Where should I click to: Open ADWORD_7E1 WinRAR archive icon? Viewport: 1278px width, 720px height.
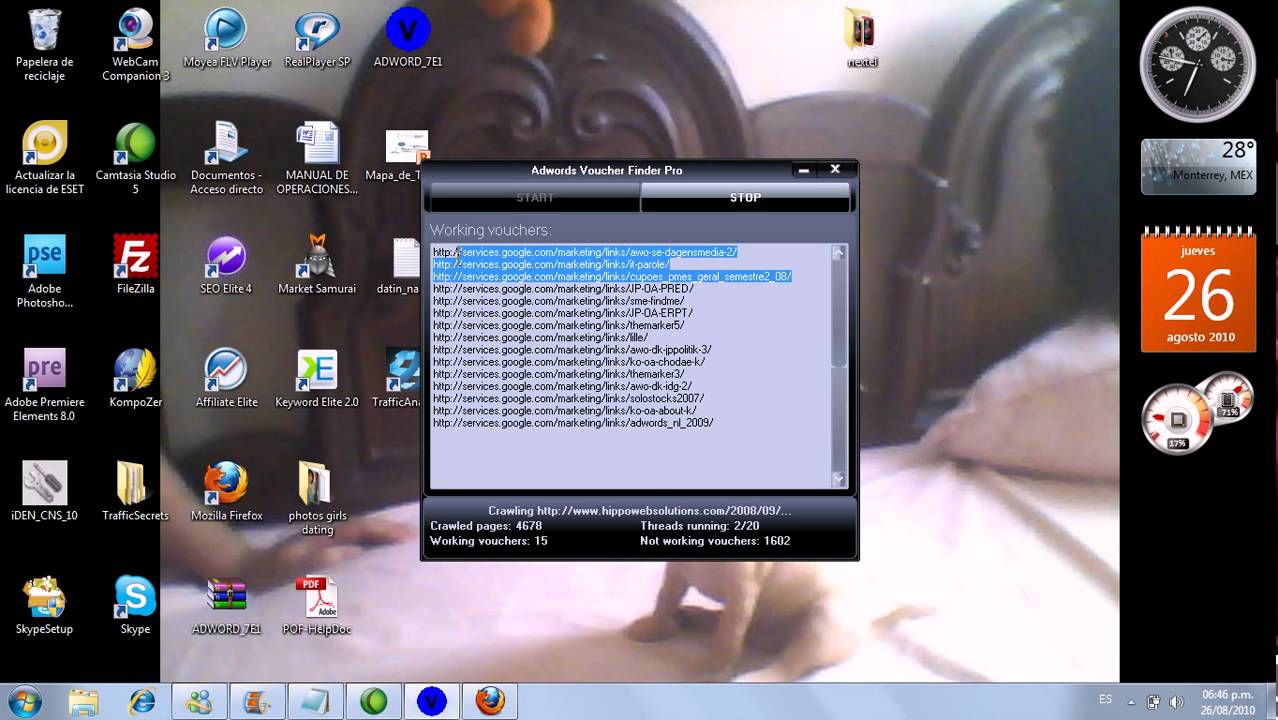(x=226, y=605)
